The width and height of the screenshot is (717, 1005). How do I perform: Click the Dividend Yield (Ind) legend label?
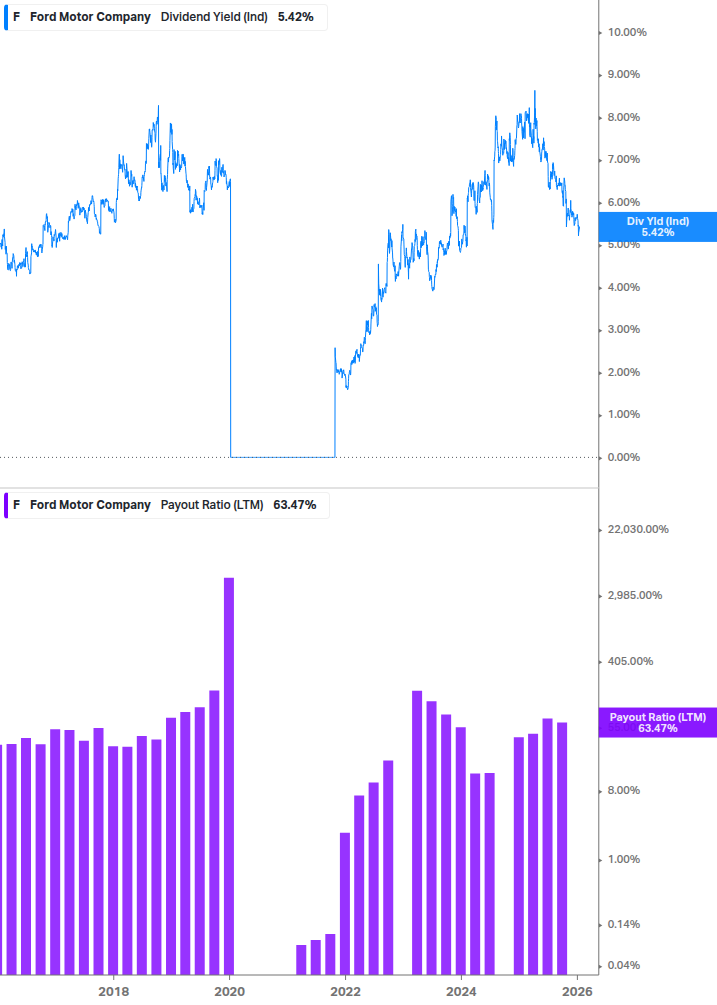214,17
